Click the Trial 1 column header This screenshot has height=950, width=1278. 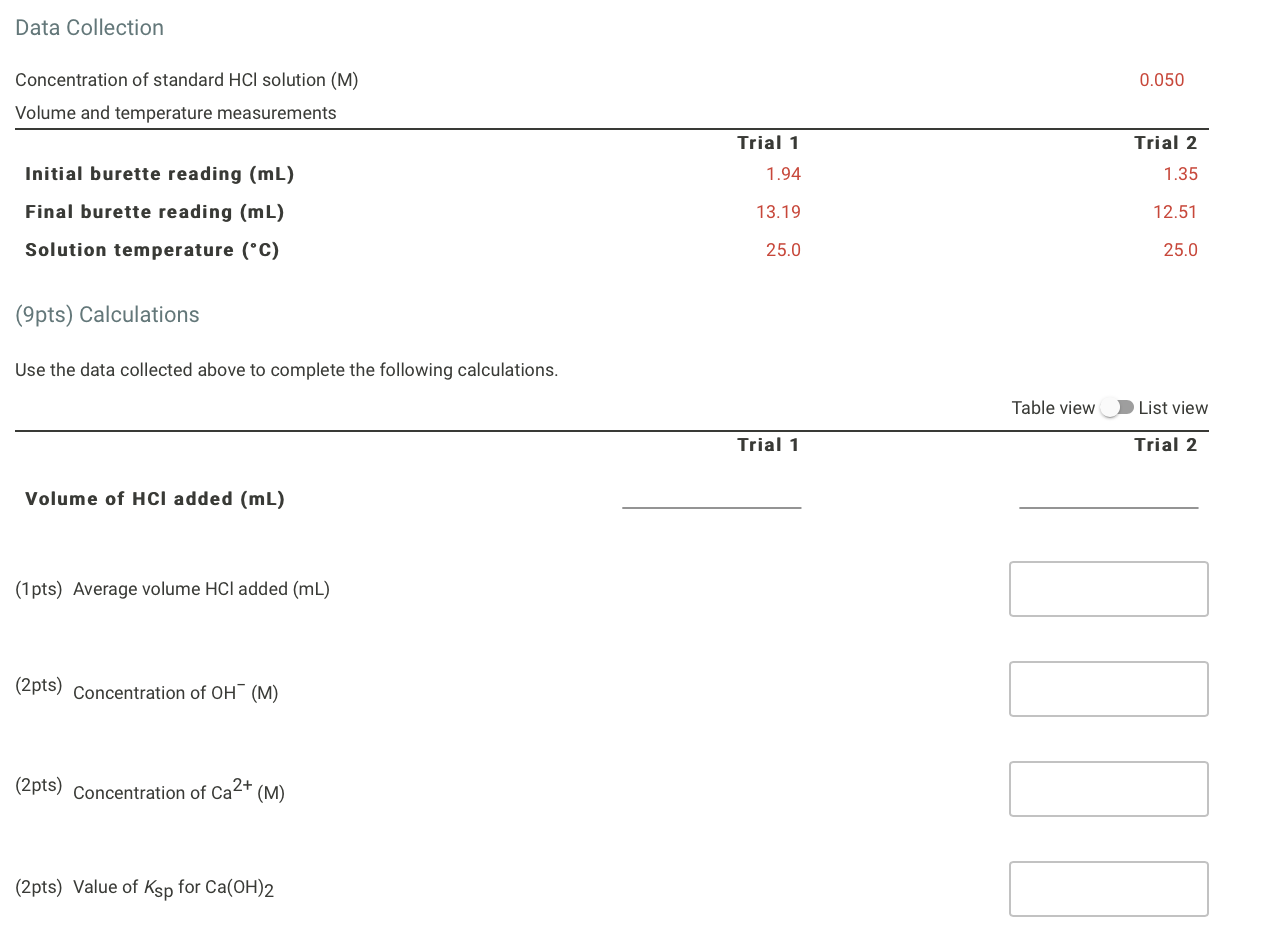click(768, 143)
